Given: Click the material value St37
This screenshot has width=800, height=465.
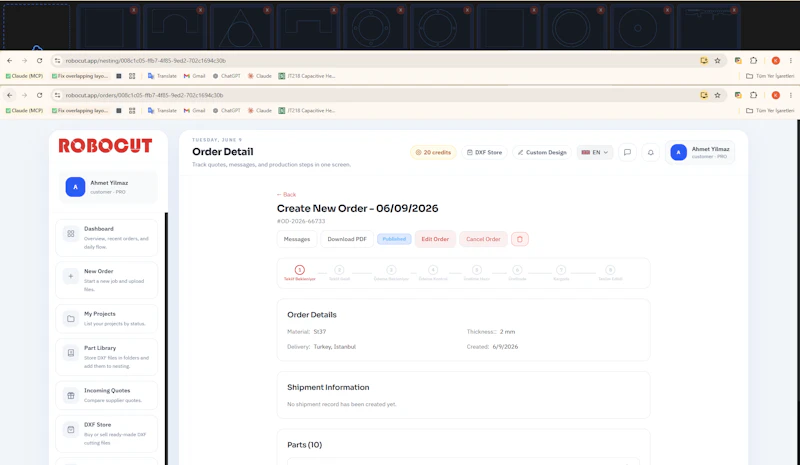Looking at the screenshot, I should (320, 332).
